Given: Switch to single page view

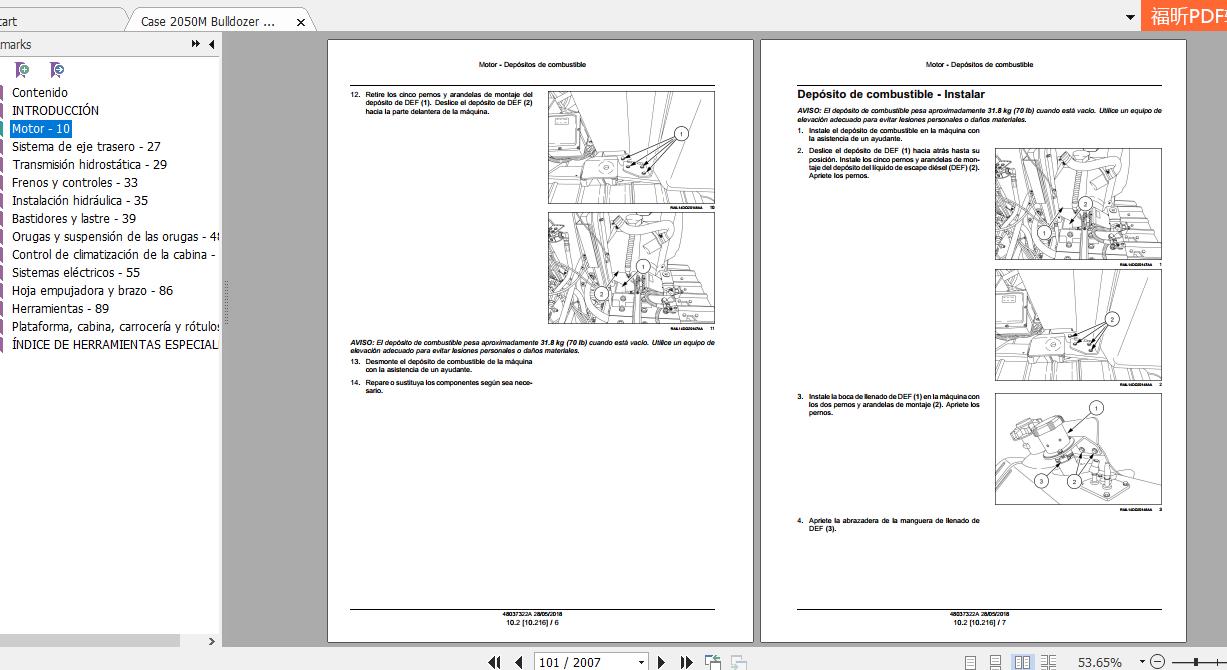Looking at the screenshot, I should click(x=971, y=662).
